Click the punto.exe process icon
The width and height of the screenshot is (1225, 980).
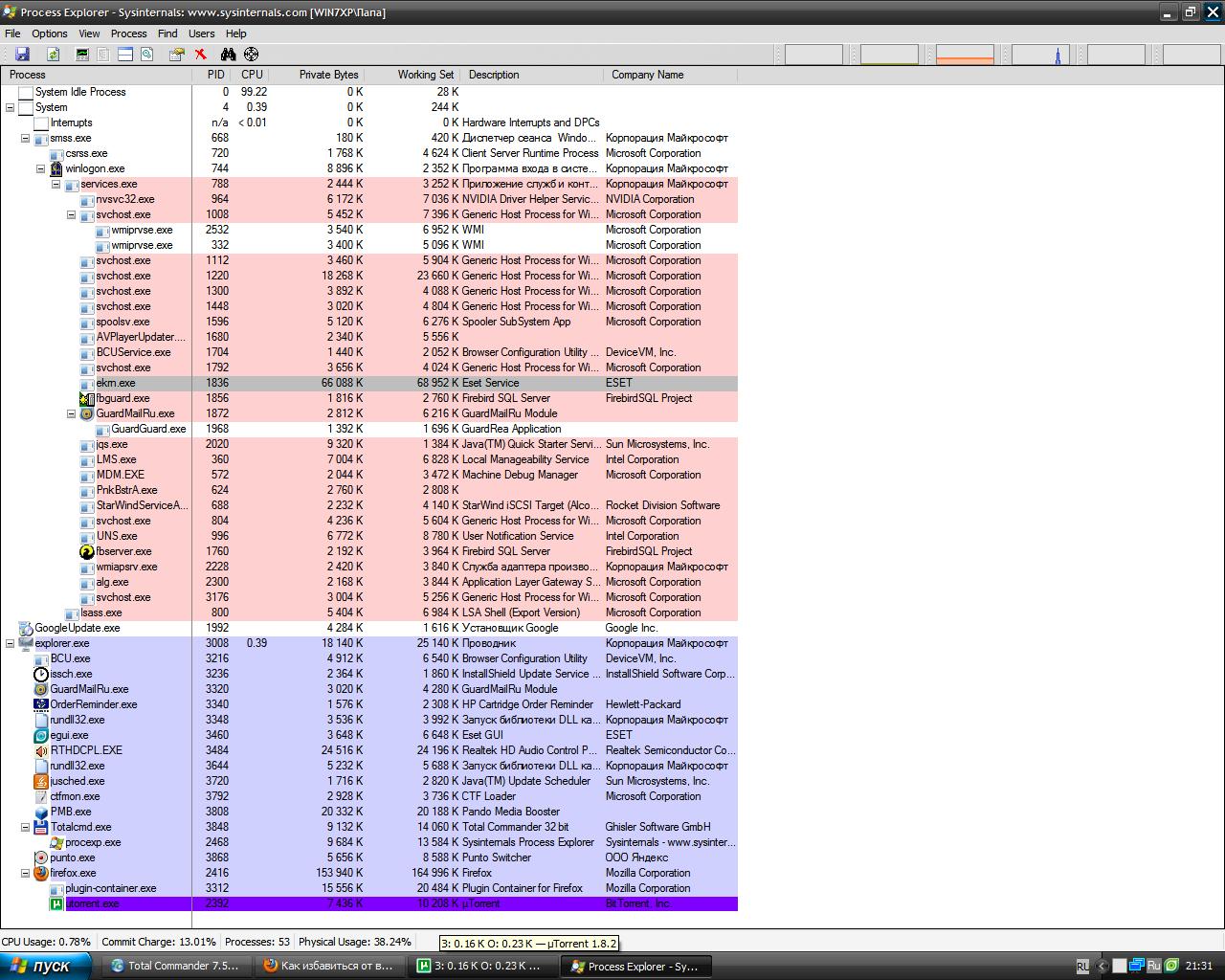41,857
